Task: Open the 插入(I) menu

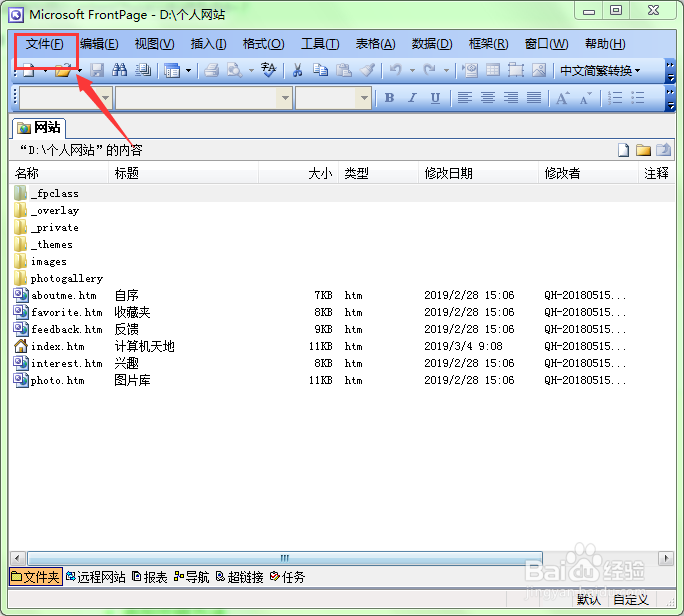Action: (209, 44)
